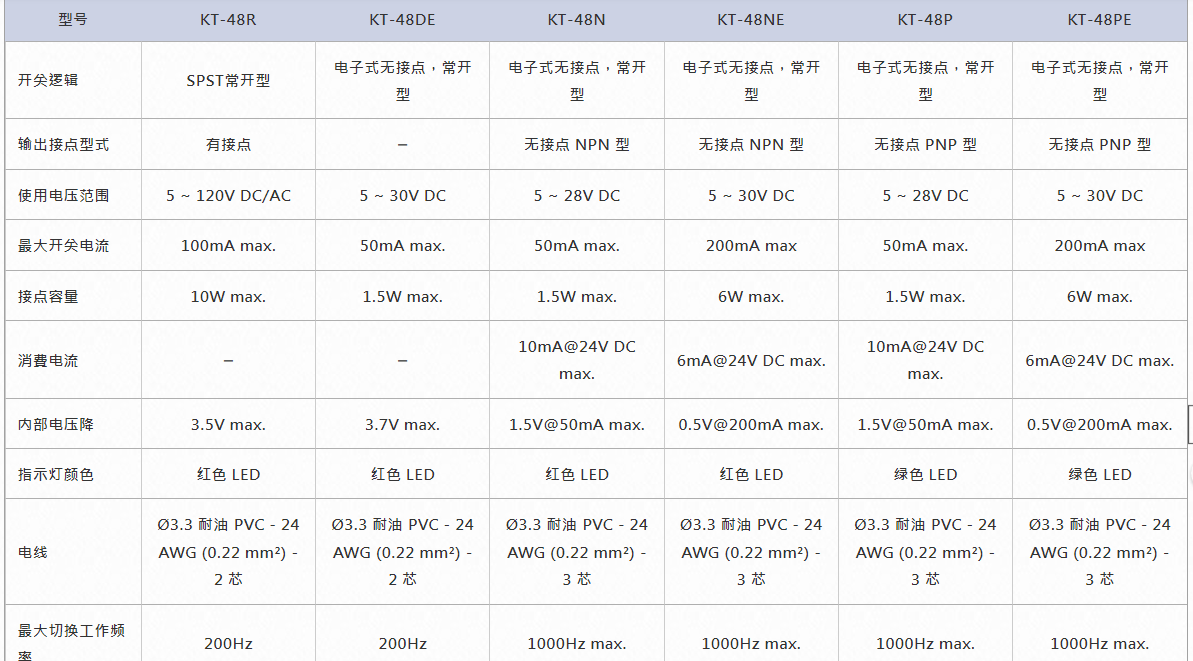
Task: Select the KT-48R column header
Action: coord(228,20)
